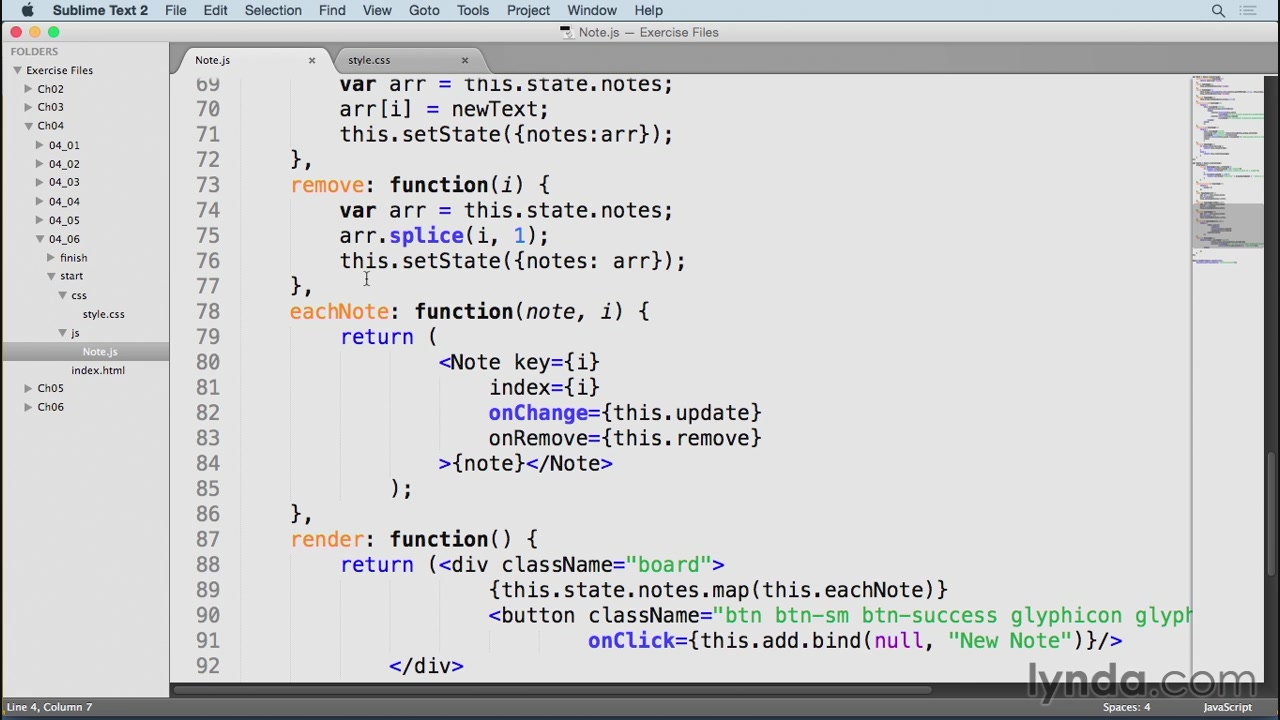This screenshot has width=1280, height=720.
Task: Click the remove function name on line 73
Action: click(x=327, y=185)
